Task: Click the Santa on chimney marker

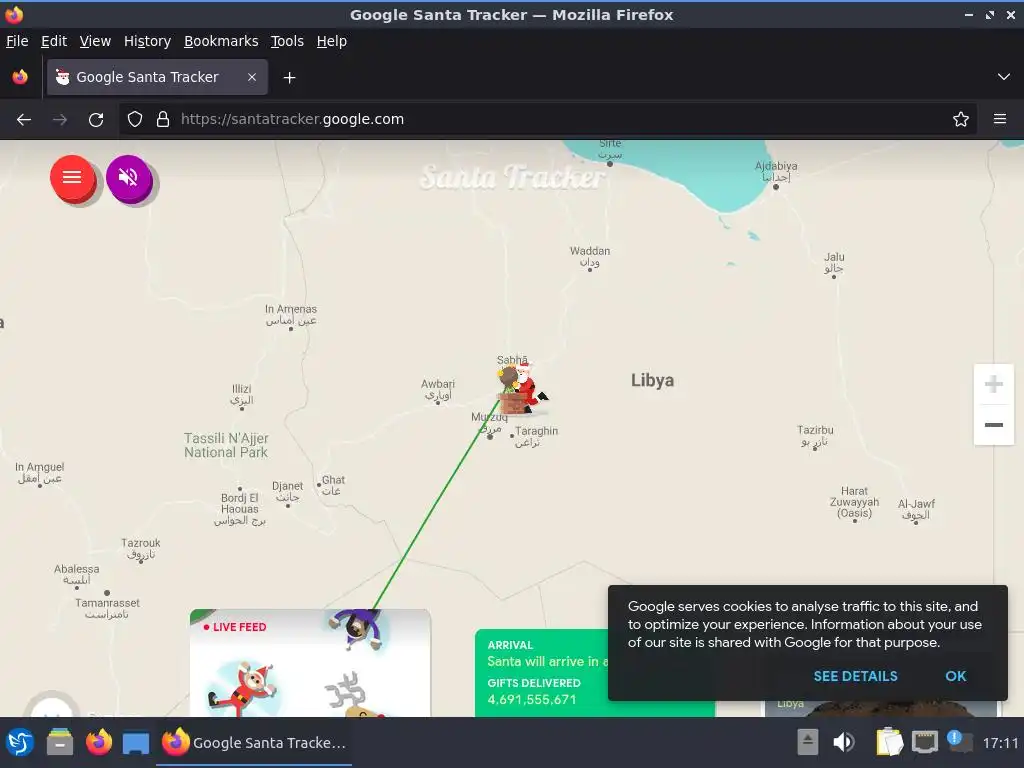Action: click(522, 391)
